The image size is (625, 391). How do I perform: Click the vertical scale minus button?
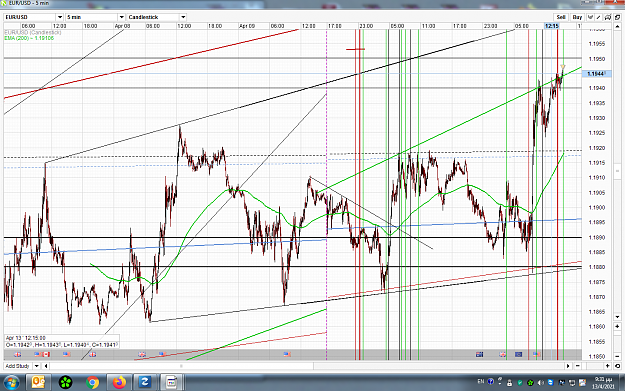617,356
